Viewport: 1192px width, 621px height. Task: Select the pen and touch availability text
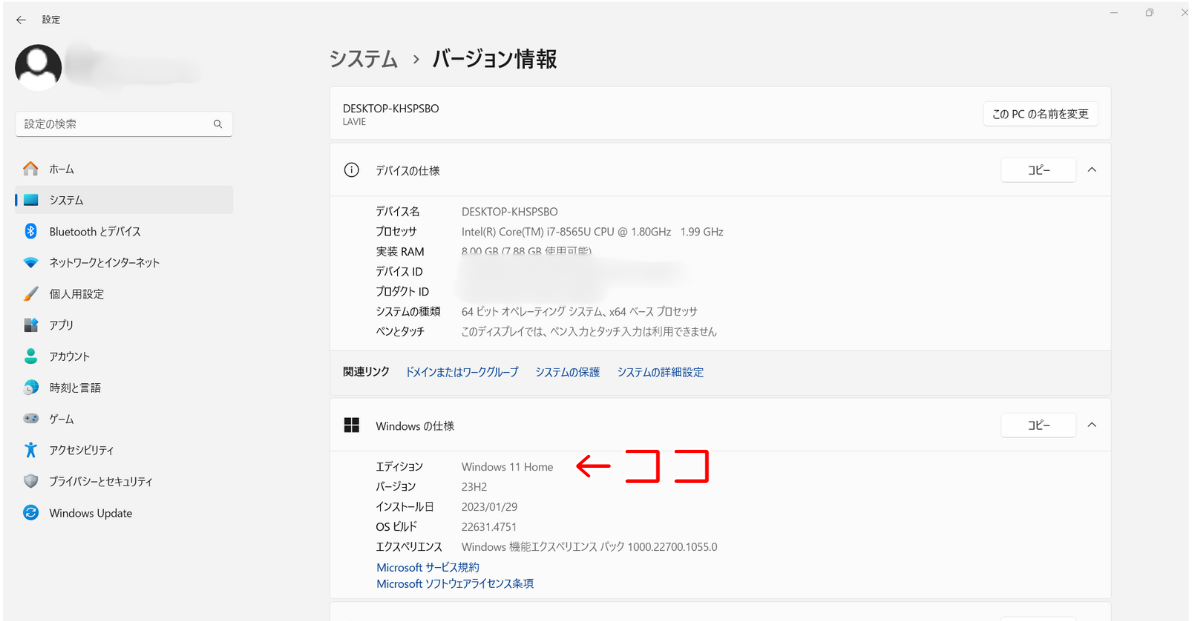588,331
